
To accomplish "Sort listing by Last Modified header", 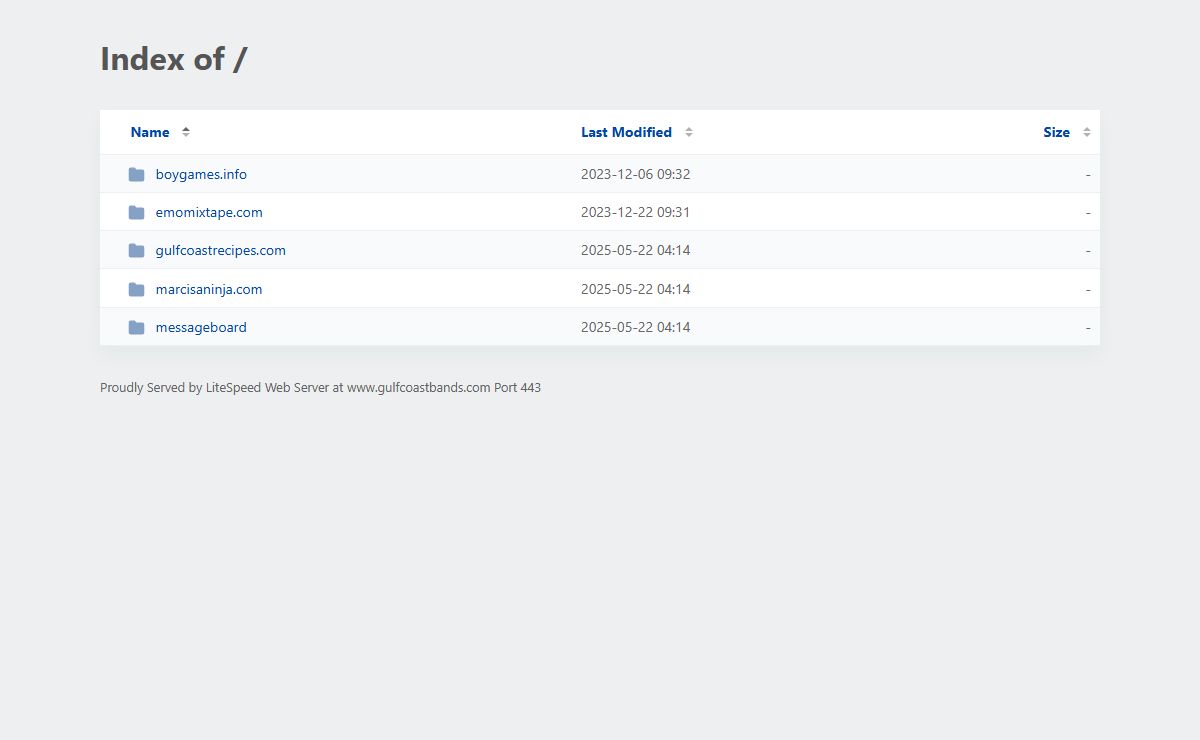I will [626, 132].
